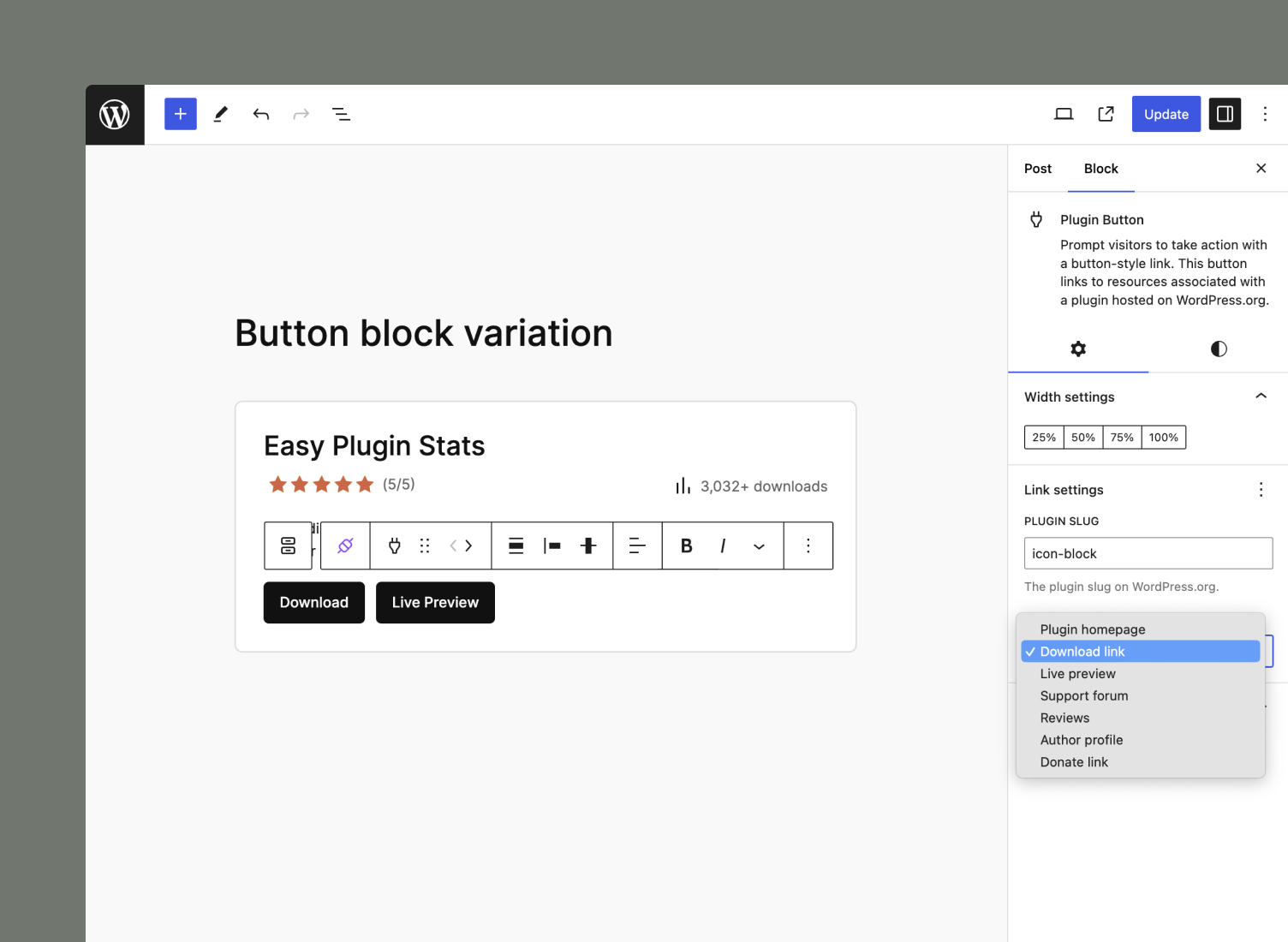Choose Support forum option
This screenshot has width=1288, height=942.
[x=1141, y=696]
